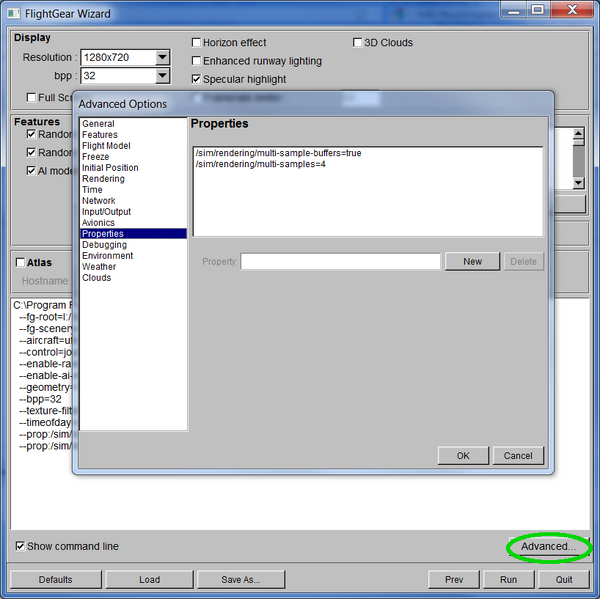Click the --bpp=32 command line entry

tap(40, 399)
